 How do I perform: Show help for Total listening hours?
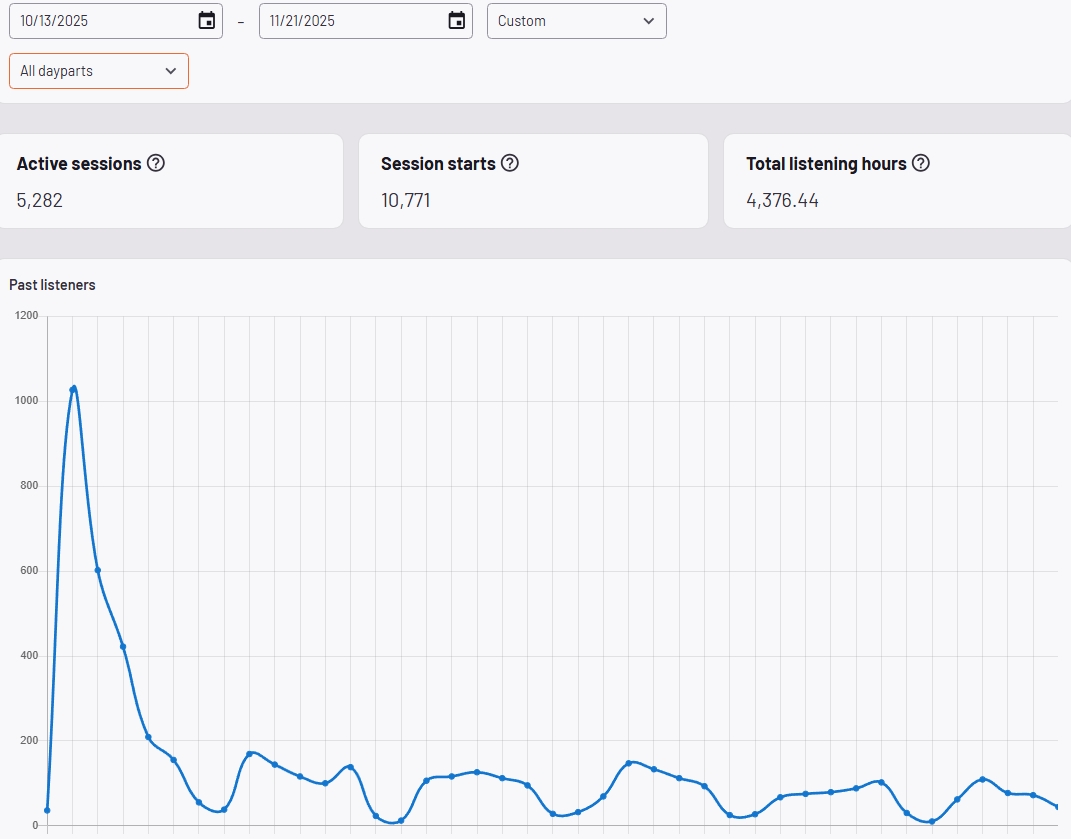921,163
